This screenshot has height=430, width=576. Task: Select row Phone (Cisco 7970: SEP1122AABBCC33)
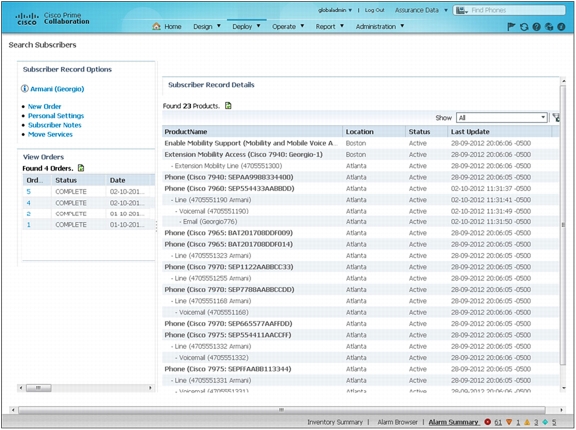click(361, 267)
